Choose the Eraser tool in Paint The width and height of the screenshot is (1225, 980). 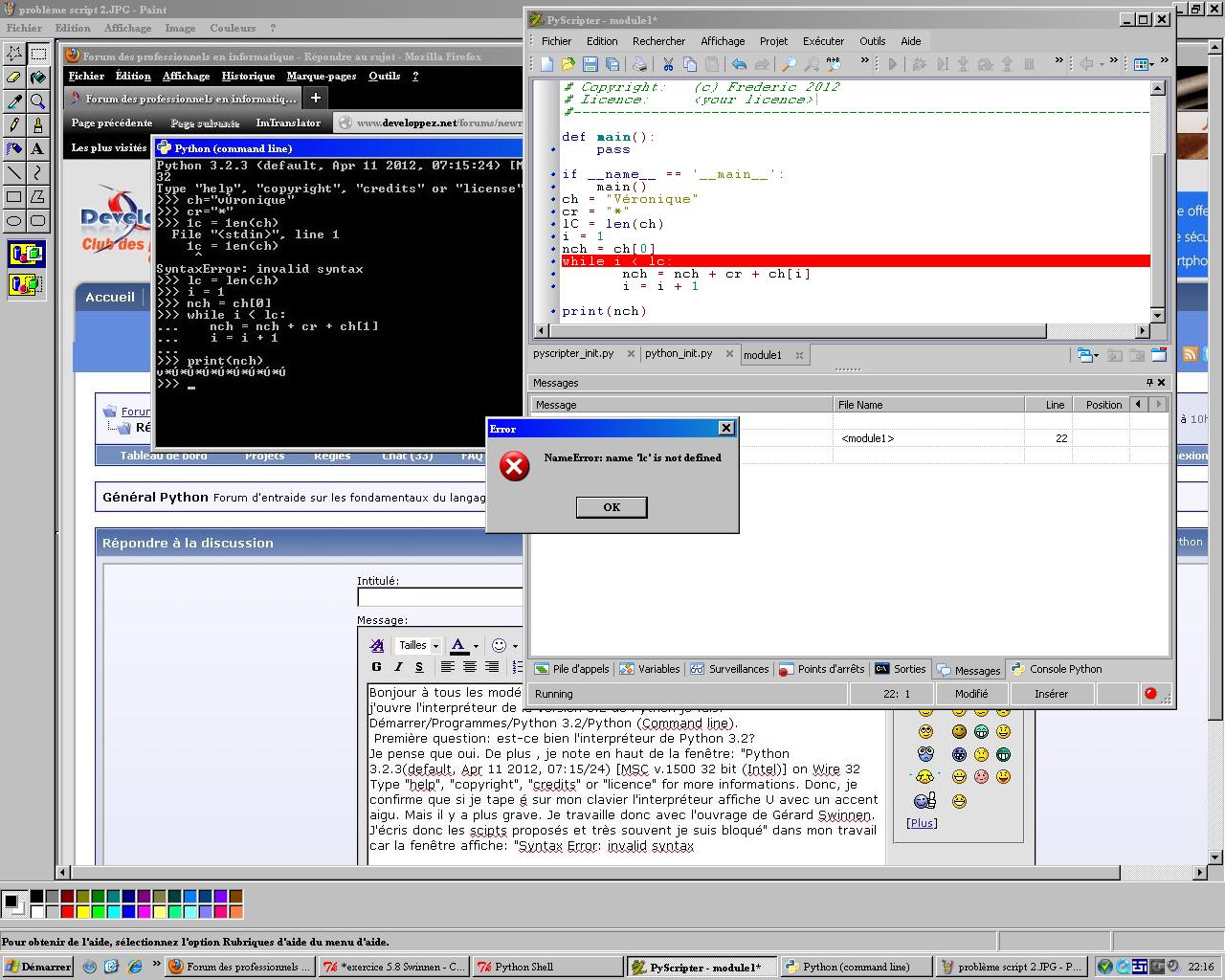coord(14,78)
